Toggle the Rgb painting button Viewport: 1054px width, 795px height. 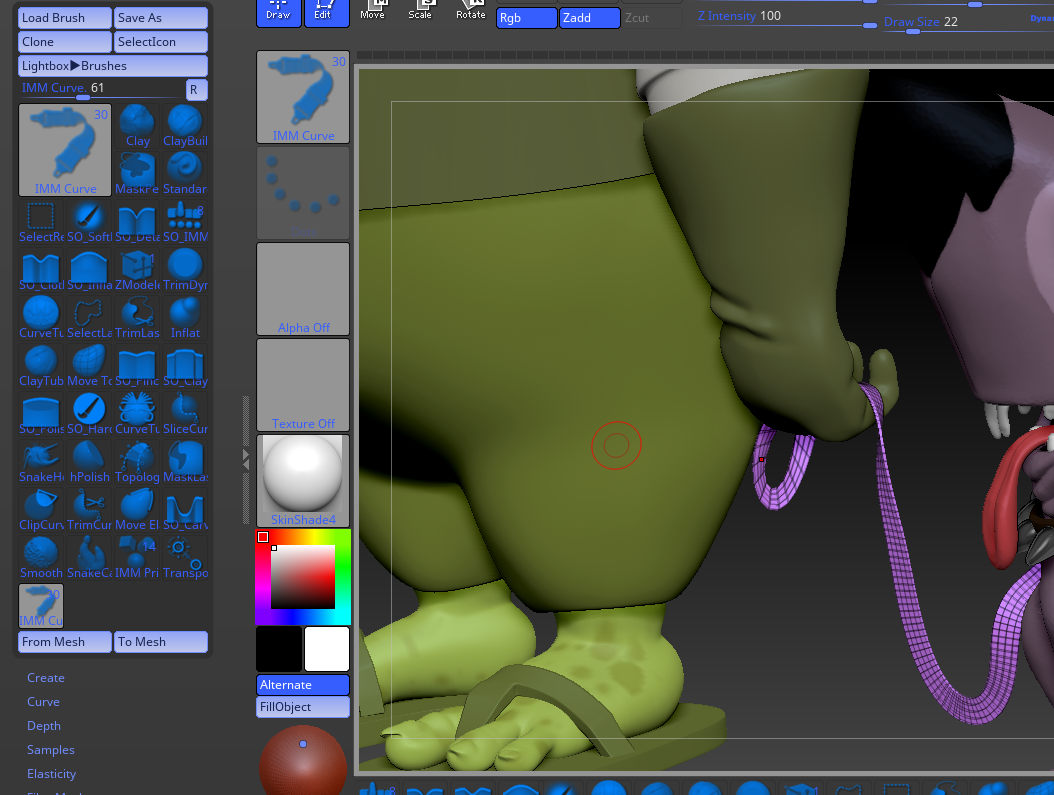pyautogui.click(x=526, y=18)
